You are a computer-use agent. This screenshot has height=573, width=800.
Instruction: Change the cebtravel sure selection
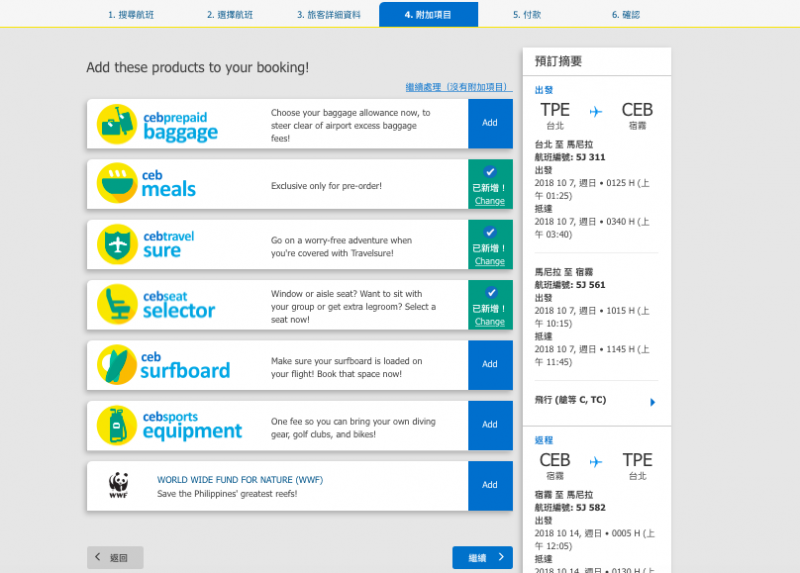490,261
